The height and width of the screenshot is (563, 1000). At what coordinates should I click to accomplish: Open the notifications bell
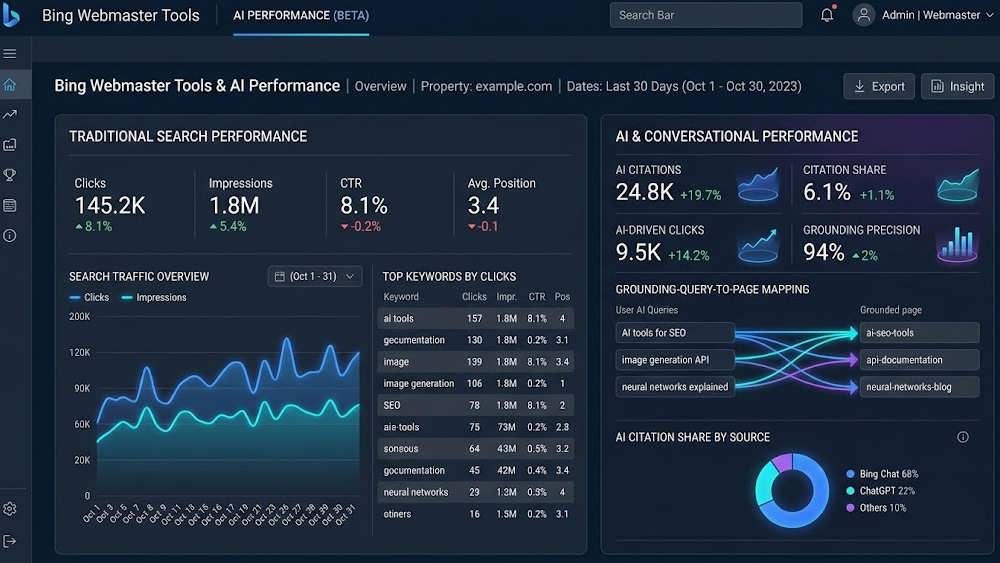click(x=827, y=15)
